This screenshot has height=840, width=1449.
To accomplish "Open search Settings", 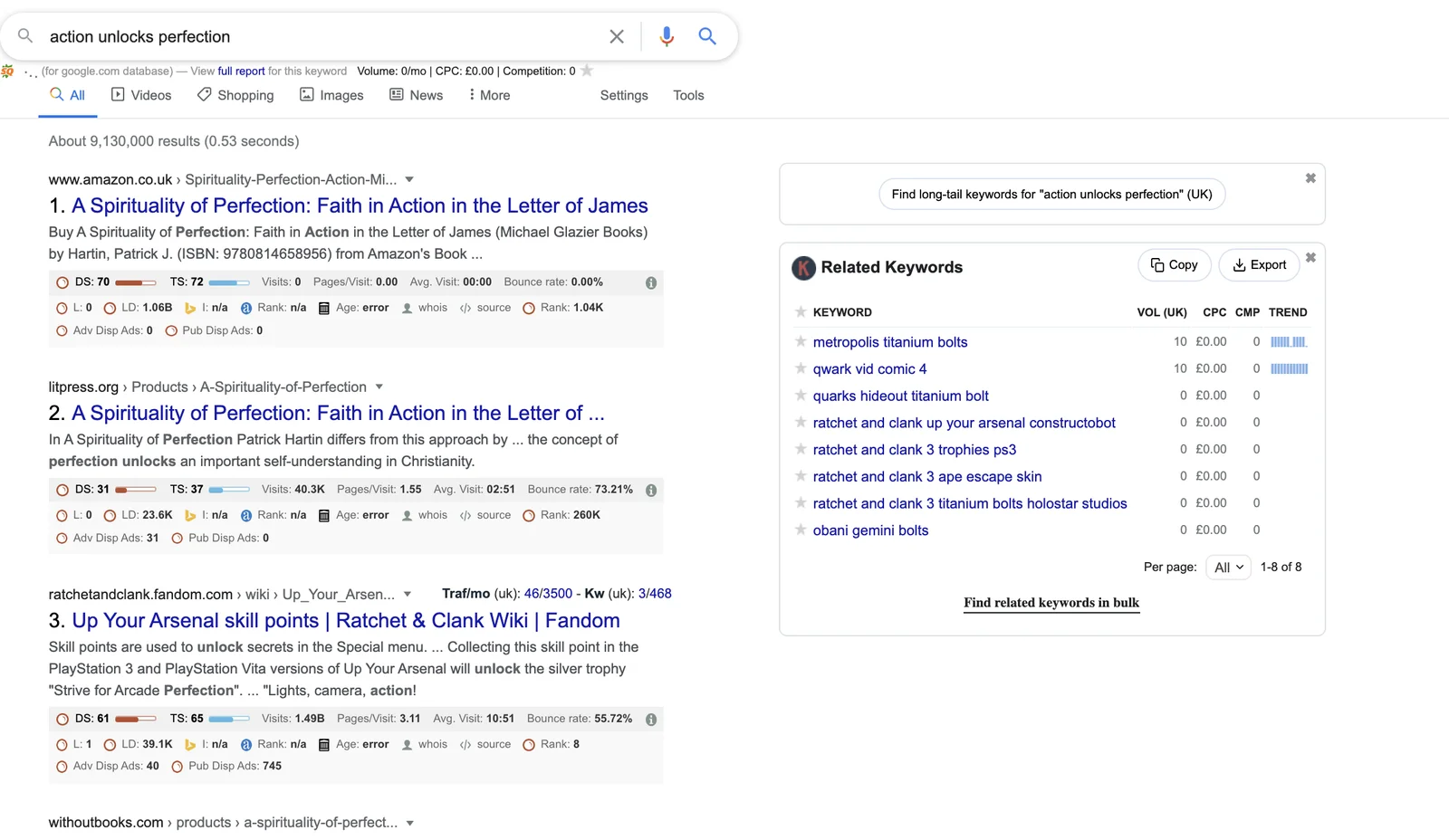I will [624, 95].
